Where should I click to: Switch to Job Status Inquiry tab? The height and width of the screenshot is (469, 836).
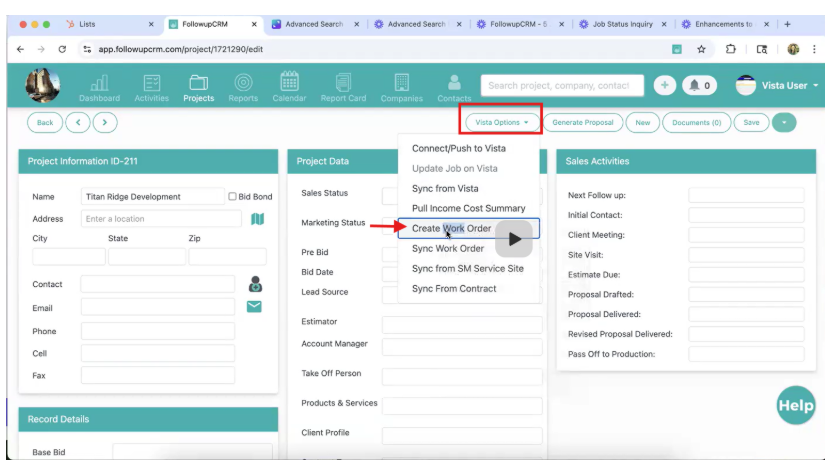pyautogui.click(x=622, y=24)
